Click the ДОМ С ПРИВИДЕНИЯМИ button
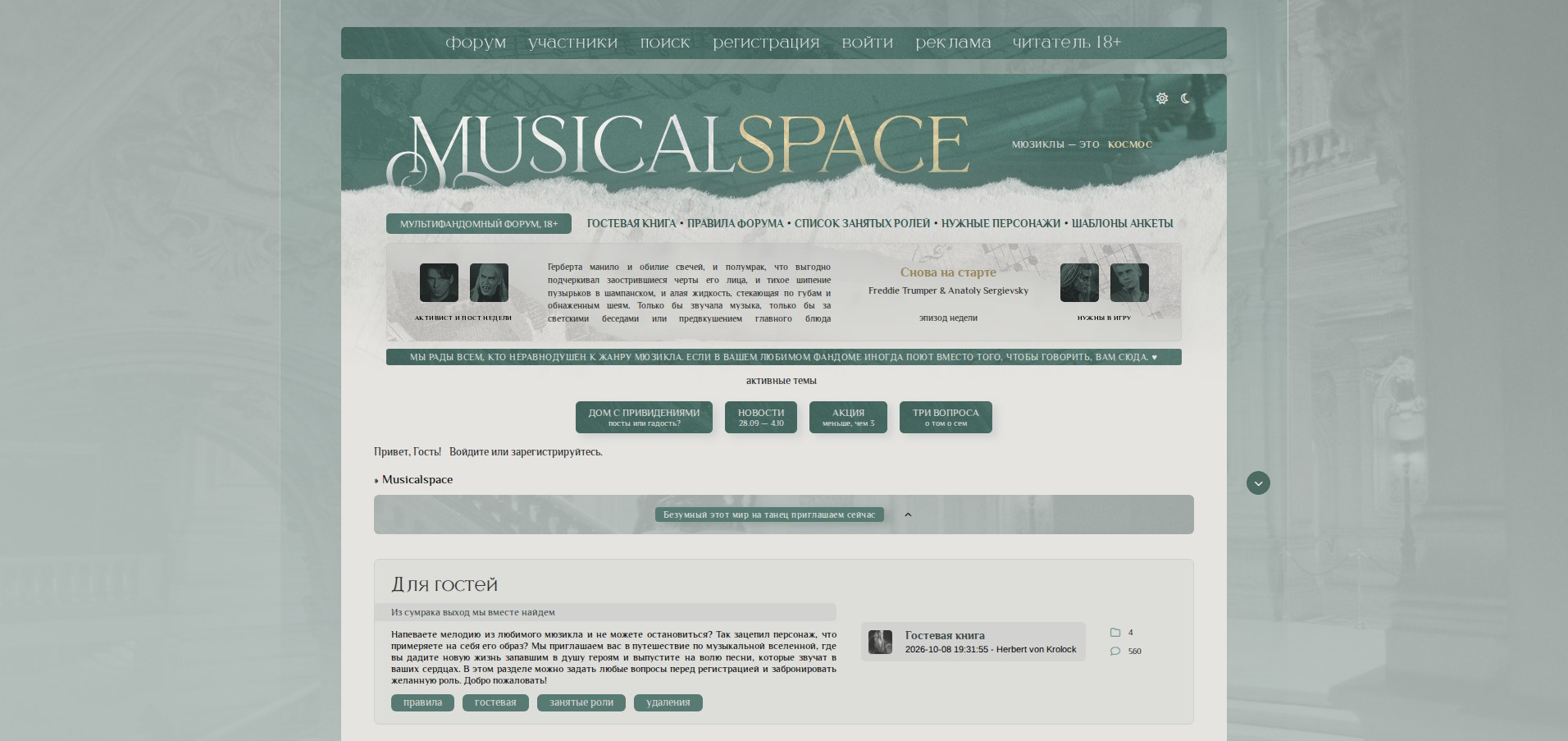 [x=644, y=417]
